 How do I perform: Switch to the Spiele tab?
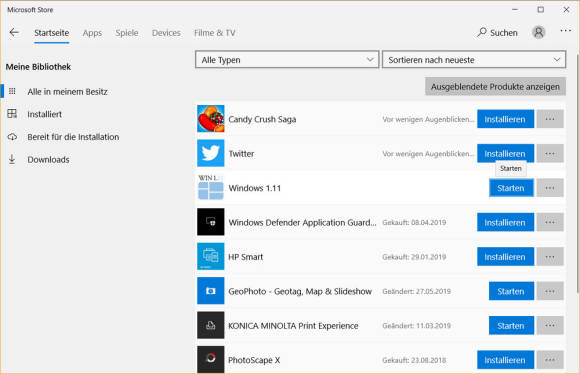click(127, 33)
